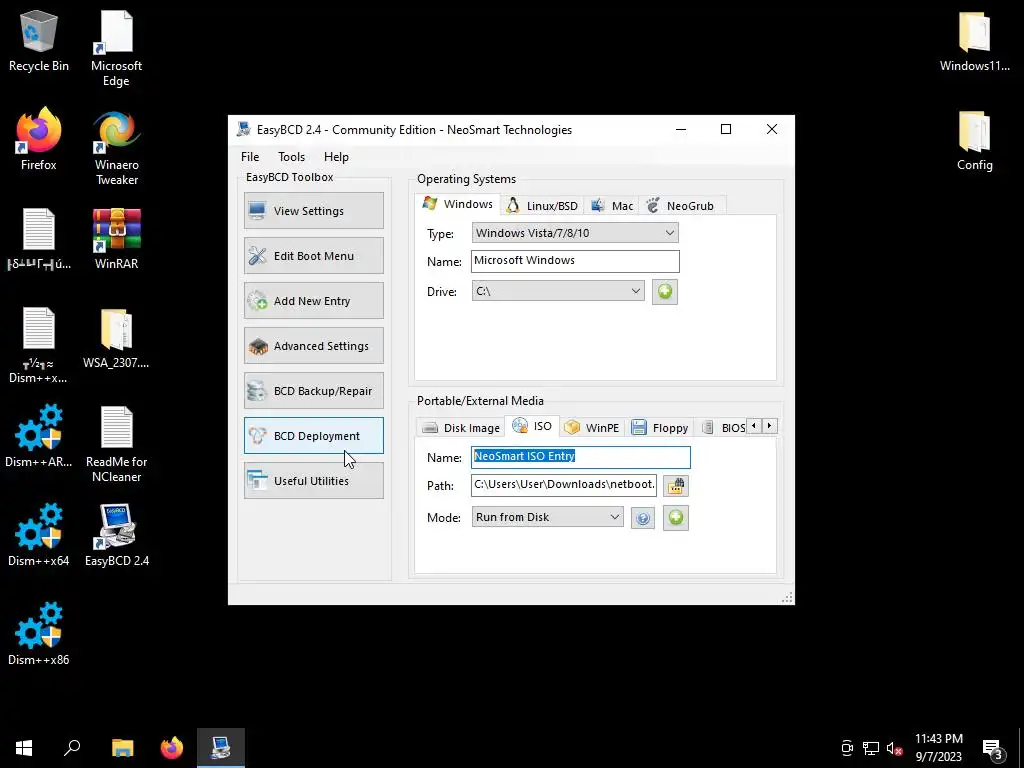The height and width of the screenshot is (768, 1024).
Task: Select the Dism++x64 desktop icon
Action: coord(39,535)
